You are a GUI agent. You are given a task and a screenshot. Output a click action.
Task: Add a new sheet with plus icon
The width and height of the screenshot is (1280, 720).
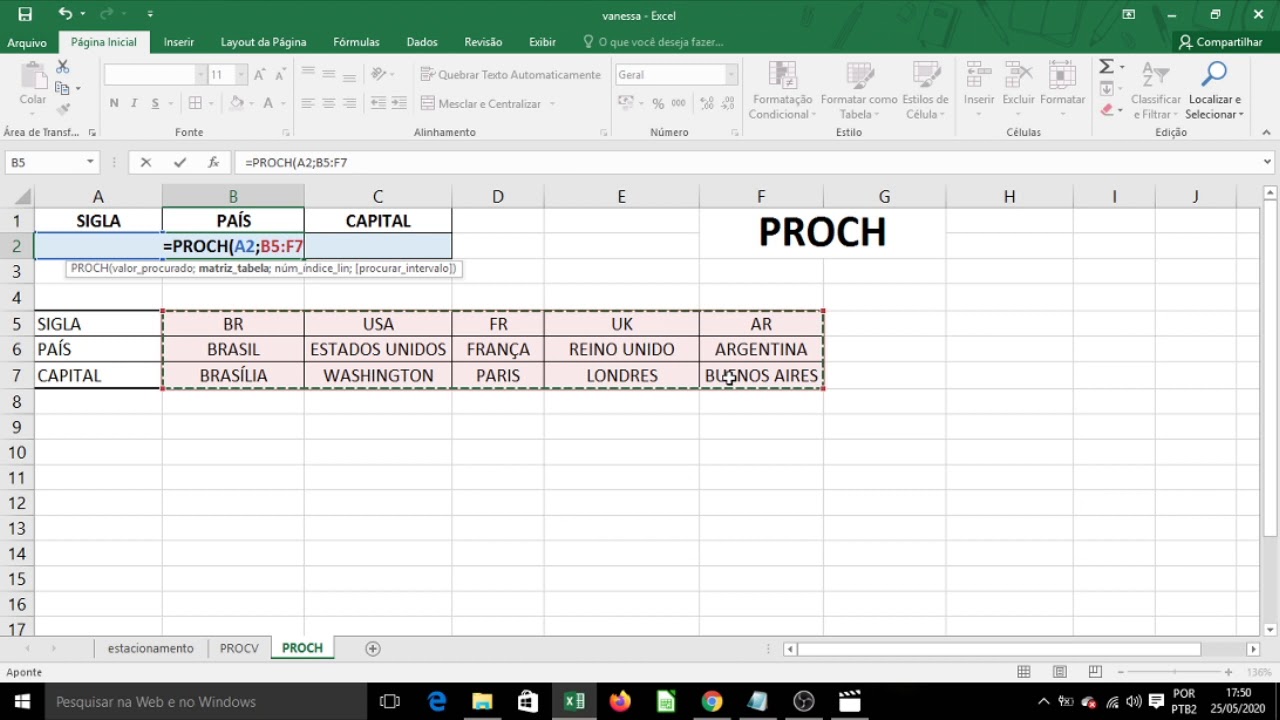[373, 649]
